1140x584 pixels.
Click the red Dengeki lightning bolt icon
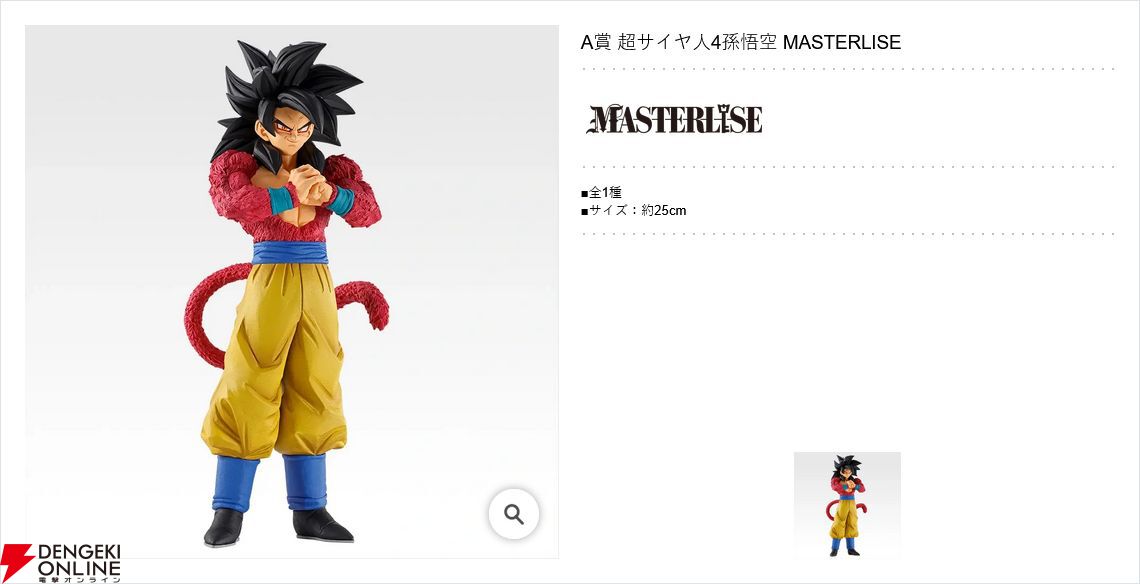[16, 562]
